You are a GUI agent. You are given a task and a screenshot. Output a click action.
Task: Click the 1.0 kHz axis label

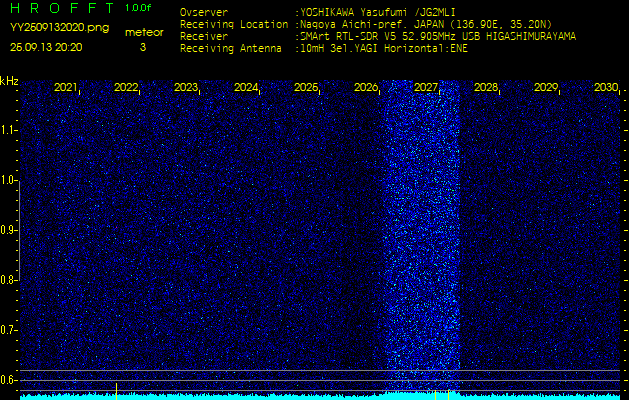point(7,180)
